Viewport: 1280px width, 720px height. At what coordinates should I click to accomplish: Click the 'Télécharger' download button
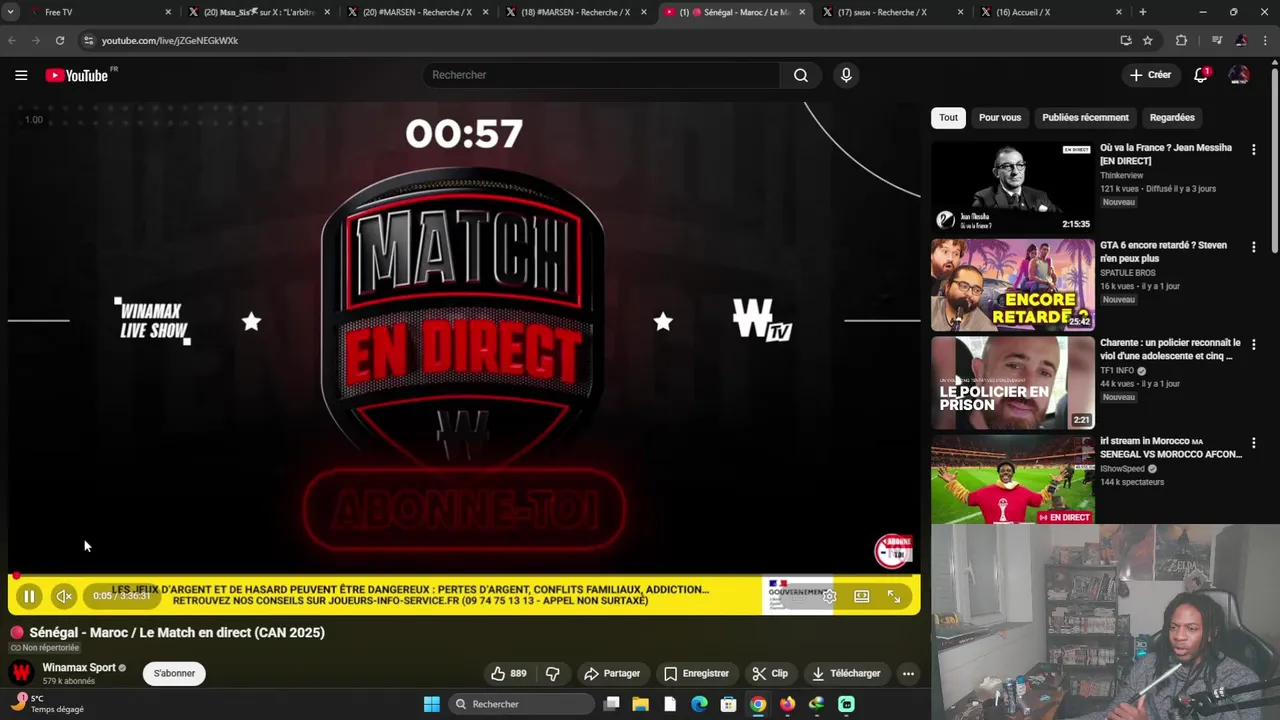tap(846, 673)
